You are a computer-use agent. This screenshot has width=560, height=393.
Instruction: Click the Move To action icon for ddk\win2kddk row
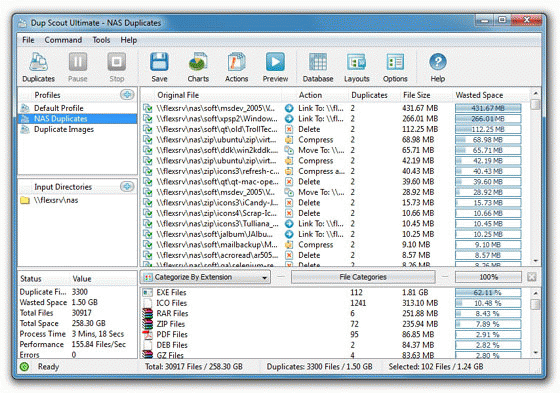click(289, 150)
